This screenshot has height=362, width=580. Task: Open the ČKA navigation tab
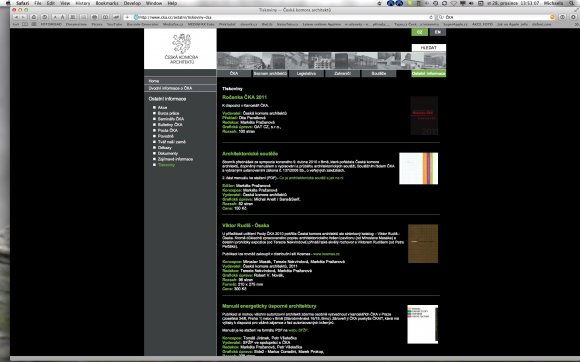(234, 74)
